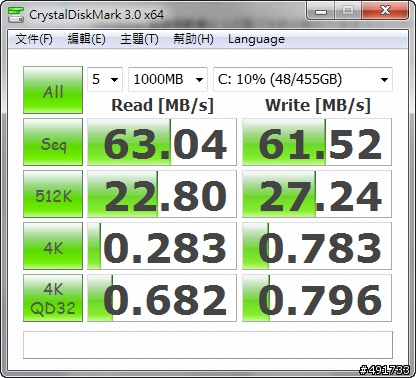The width and height of the screenshot is (416, 378).
Task: Run all benchmarks with All button
Action: 53,90
